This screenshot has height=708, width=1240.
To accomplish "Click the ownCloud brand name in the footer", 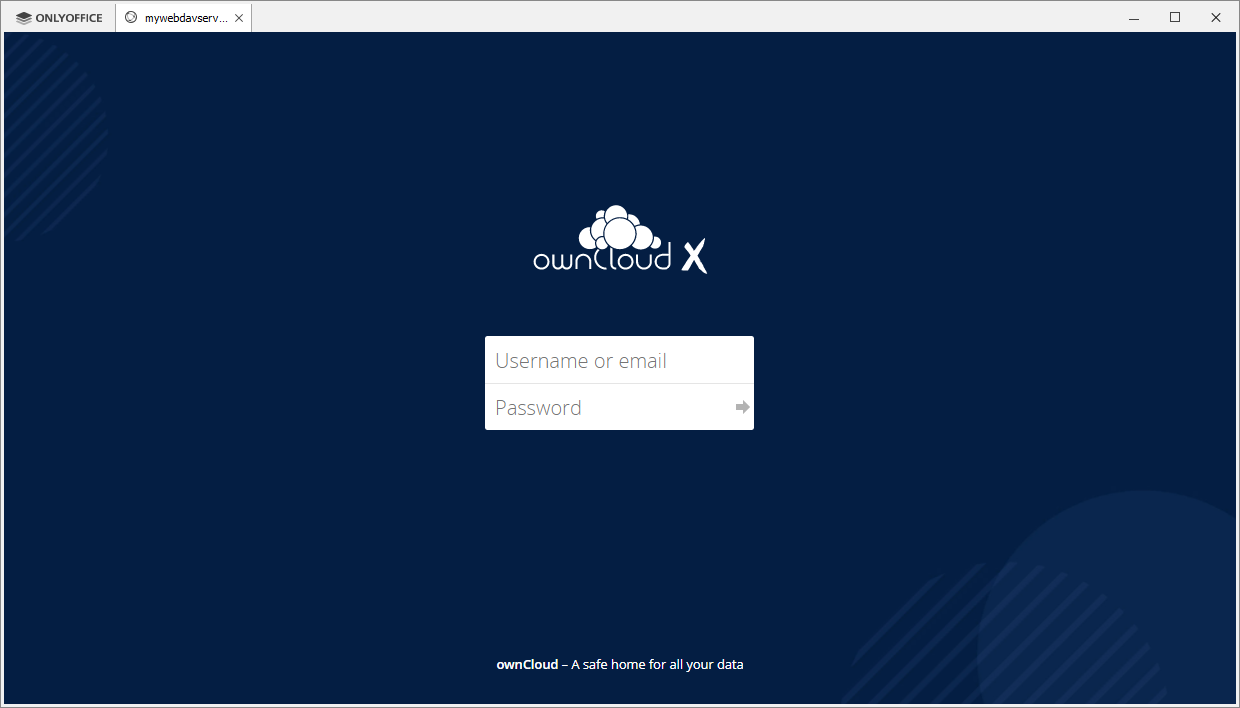I will click(527, 664).
